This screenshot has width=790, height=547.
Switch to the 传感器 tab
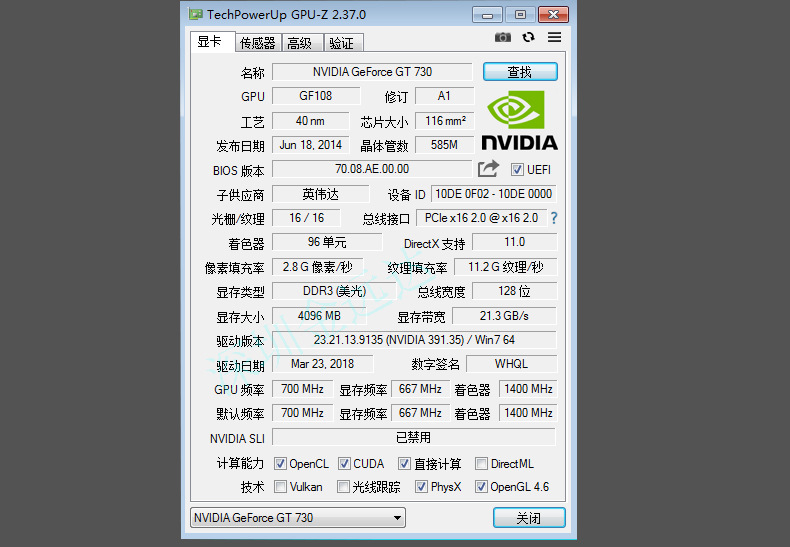[258, 43]
